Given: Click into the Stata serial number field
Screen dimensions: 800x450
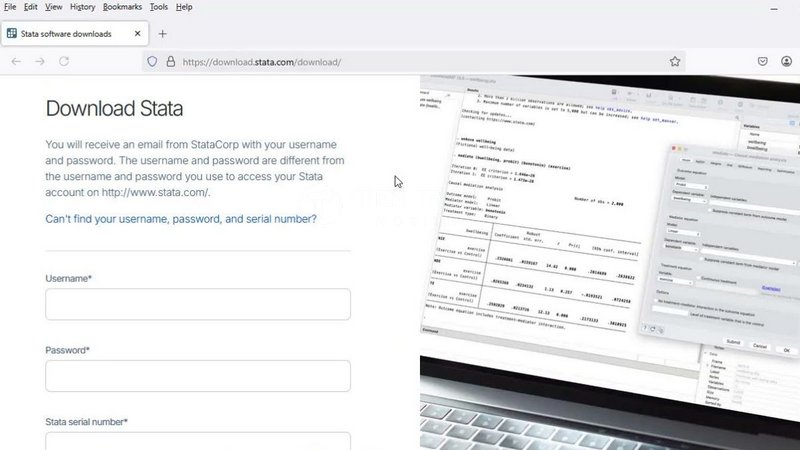Looking at the screenshot, I should click(198, 441).
